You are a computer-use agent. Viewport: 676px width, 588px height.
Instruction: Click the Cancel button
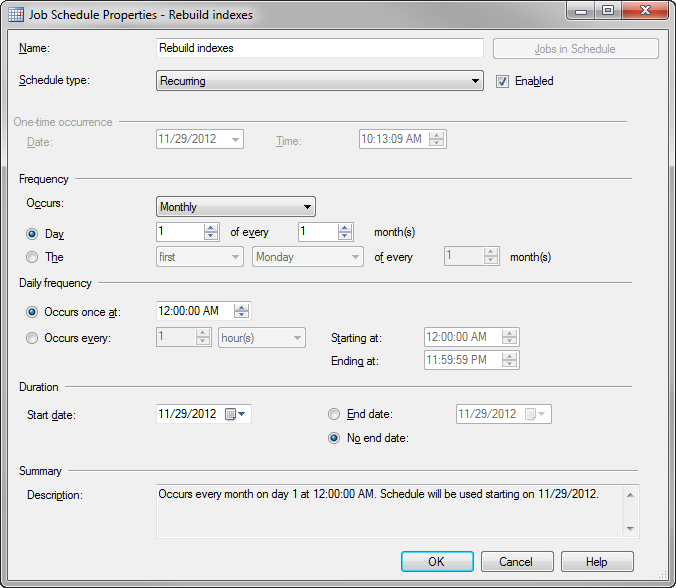(x=517, y=561)
